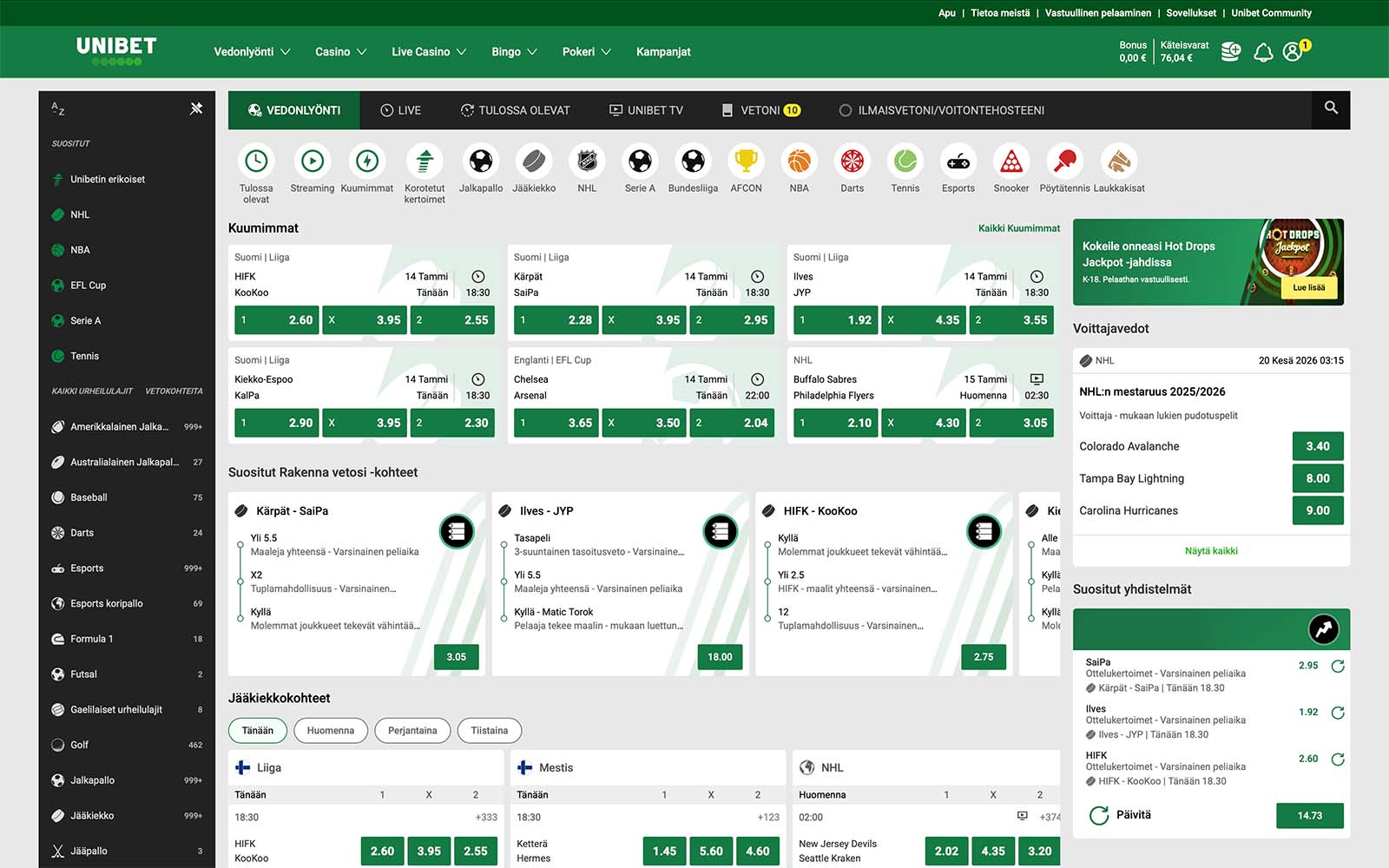Open the Snooker sport shortcut icon
The image size is (1389, 868).
click(x=1010, y=161)
